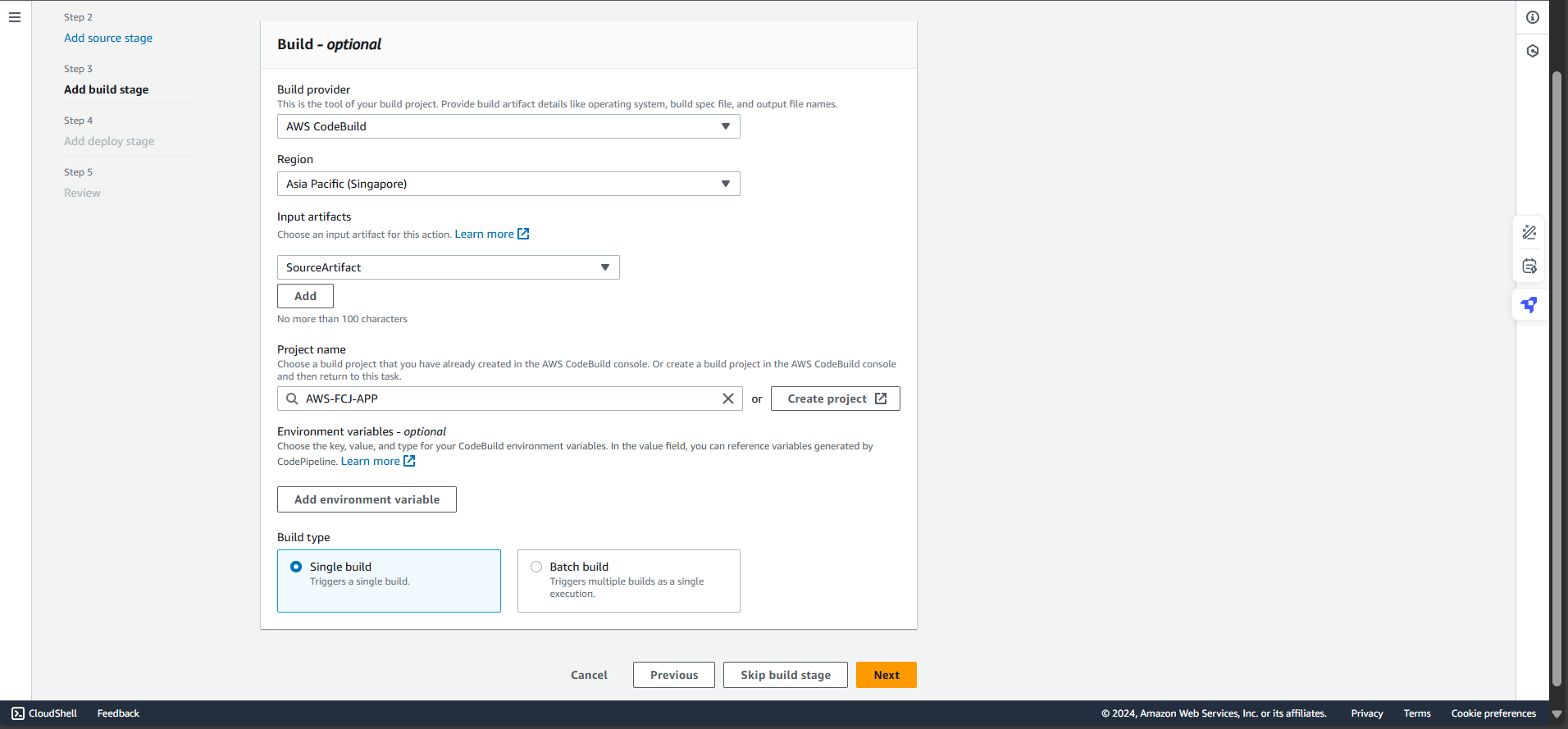Click Create project button

(x=836, y=399)
